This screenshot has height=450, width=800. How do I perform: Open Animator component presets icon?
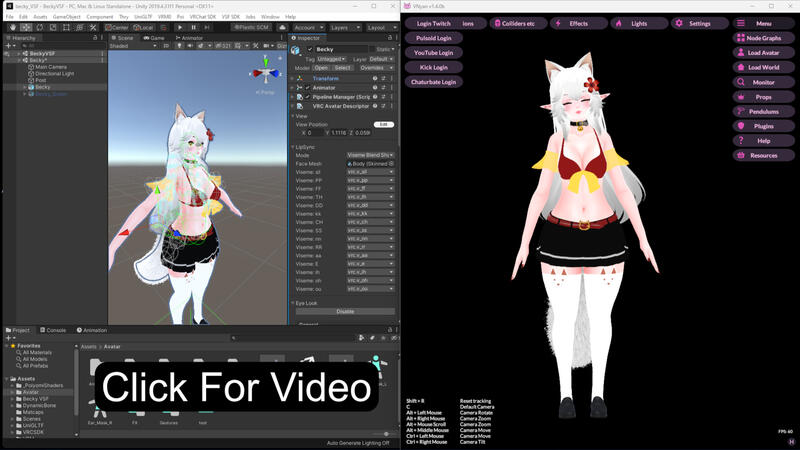point(384,88)
